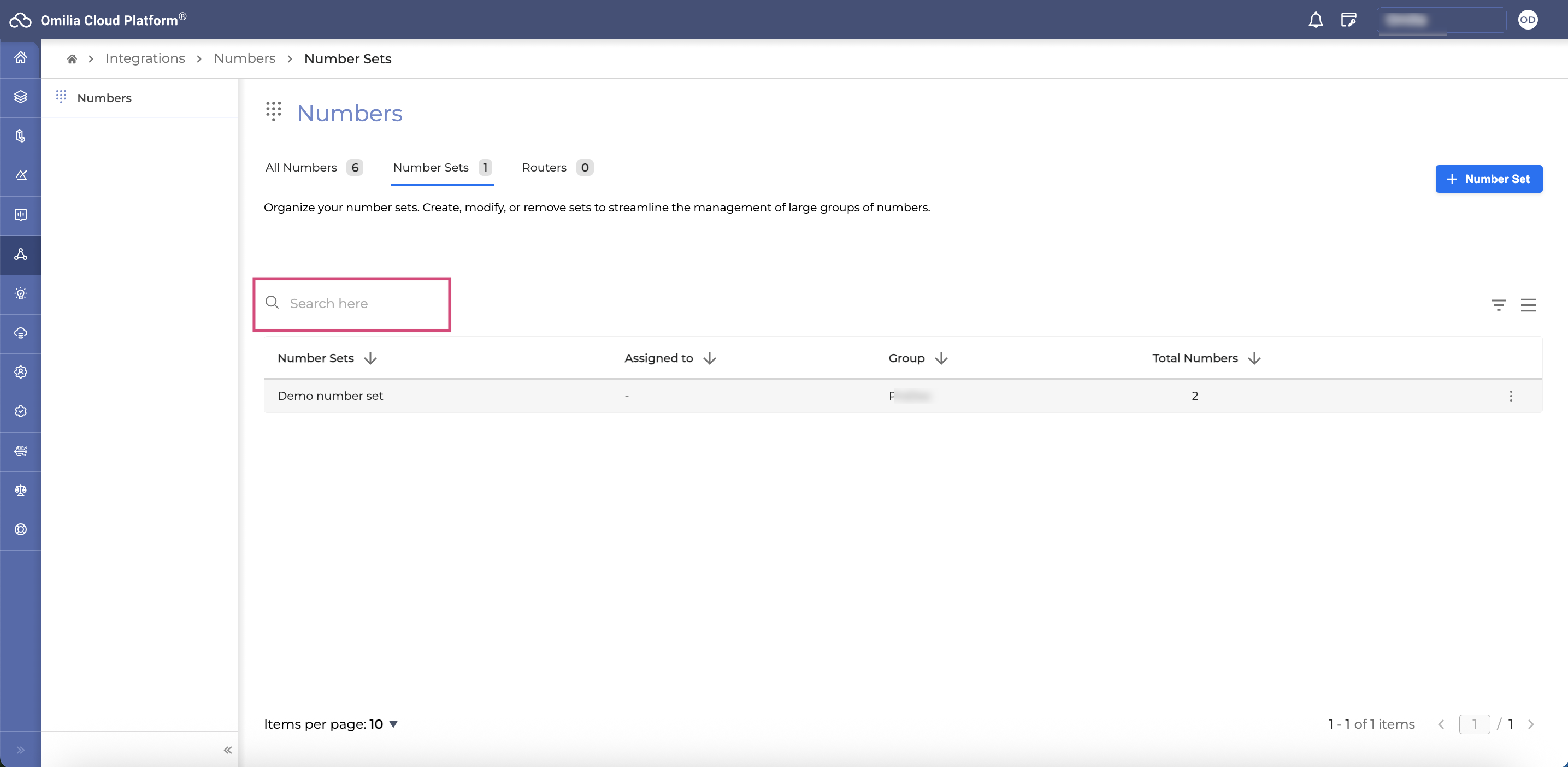Open three-dot menu for Demo number set
This screenshot has width=1568, height=767.
[1511, 396]
